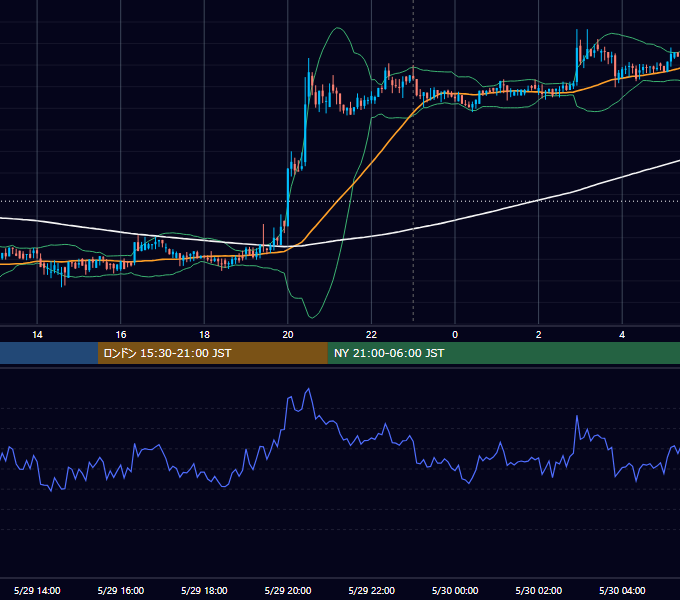Click the 5/30 00:00 date label
This screenshot has width=680, height=600.
pyautogui.click(x=455, y=590)
